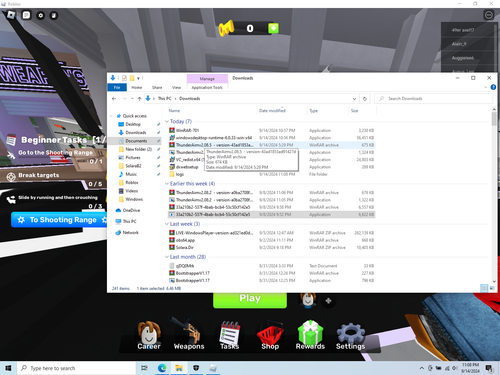
Task: Sort by the Size column header
Action: (354, 111)
